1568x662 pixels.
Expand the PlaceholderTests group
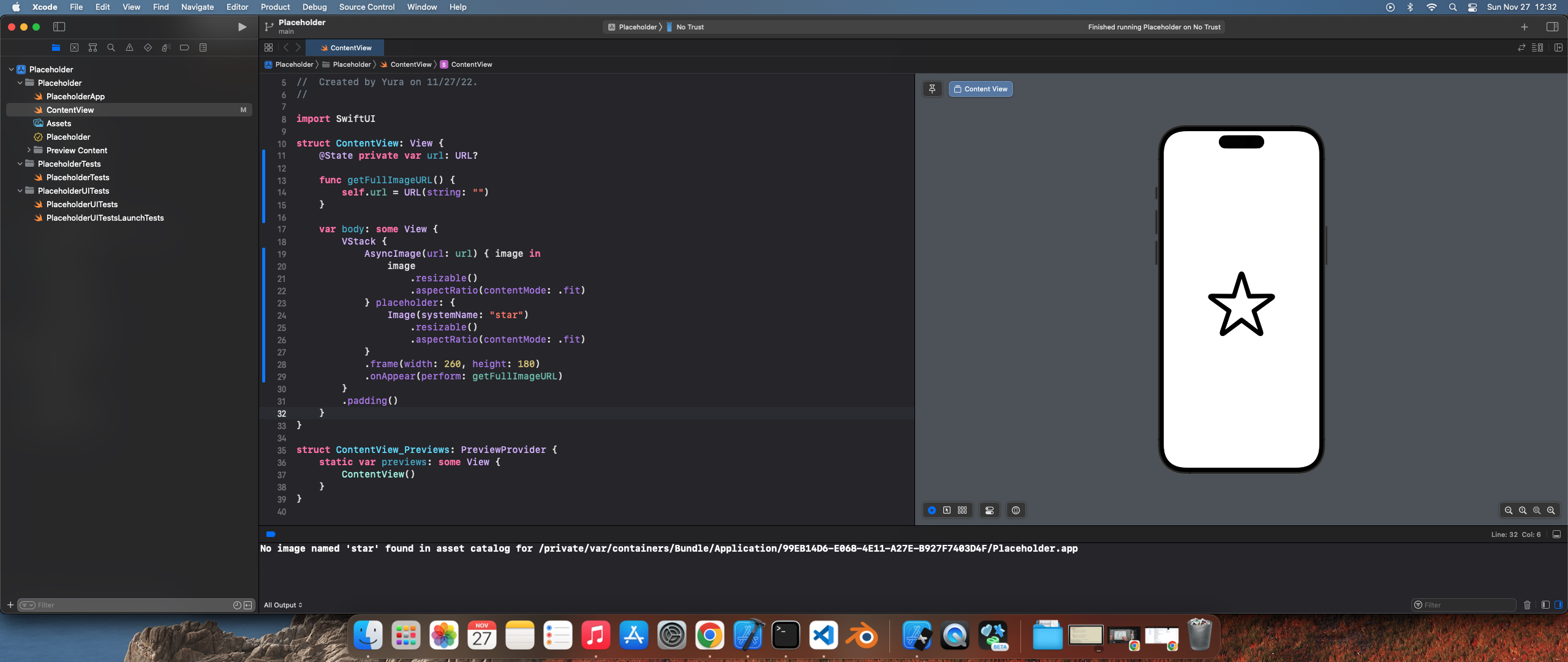pos(20,163)
